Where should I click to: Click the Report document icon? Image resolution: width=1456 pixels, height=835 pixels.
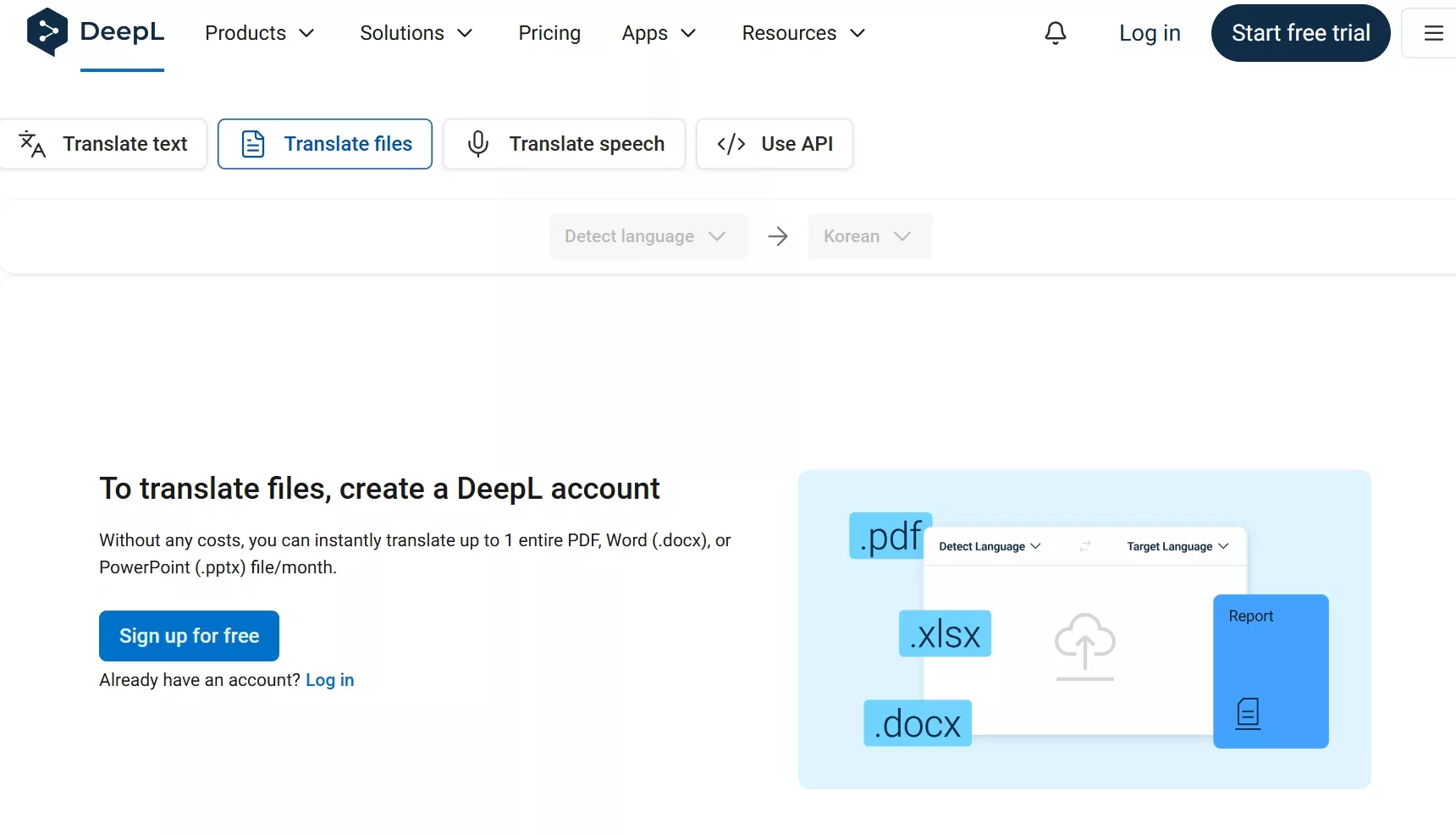1248,713
